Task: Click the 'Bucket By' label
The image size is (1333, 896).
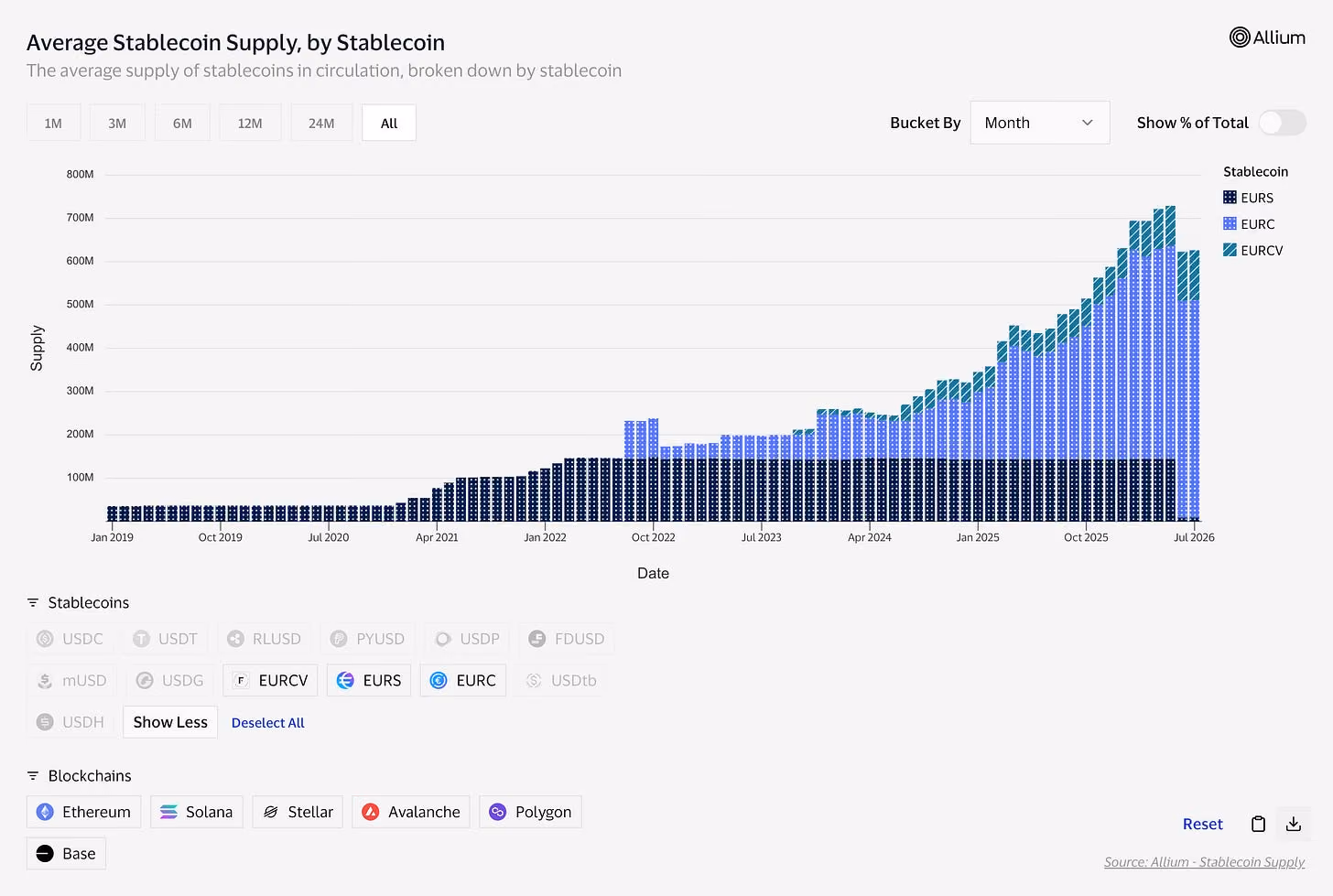Action: pyautogui.click(x=926, y=123)
